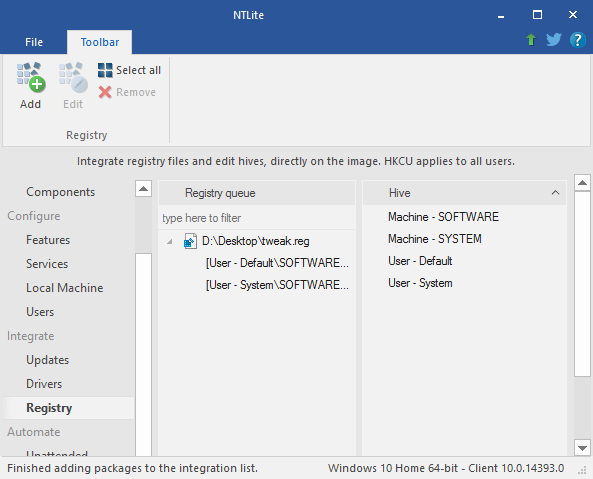Maximize the NTLite window
Image resolution: width=593 pixels, height=479 pixels.
(537, 15)
